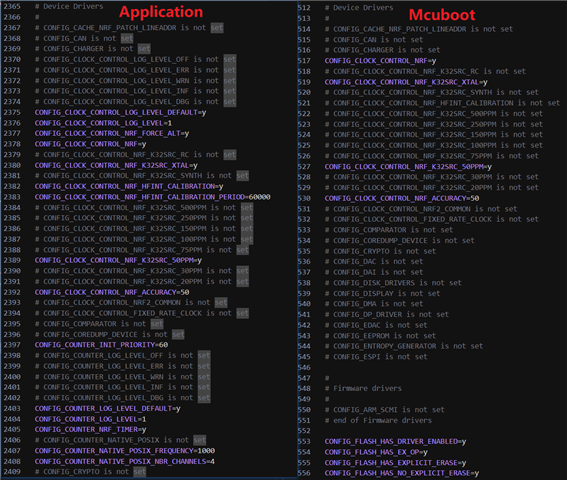Select CONFIG_COUNTER_INIT_PRIORITY=60 line
This screenshot has height=480, width=567.
pos(101,345)
